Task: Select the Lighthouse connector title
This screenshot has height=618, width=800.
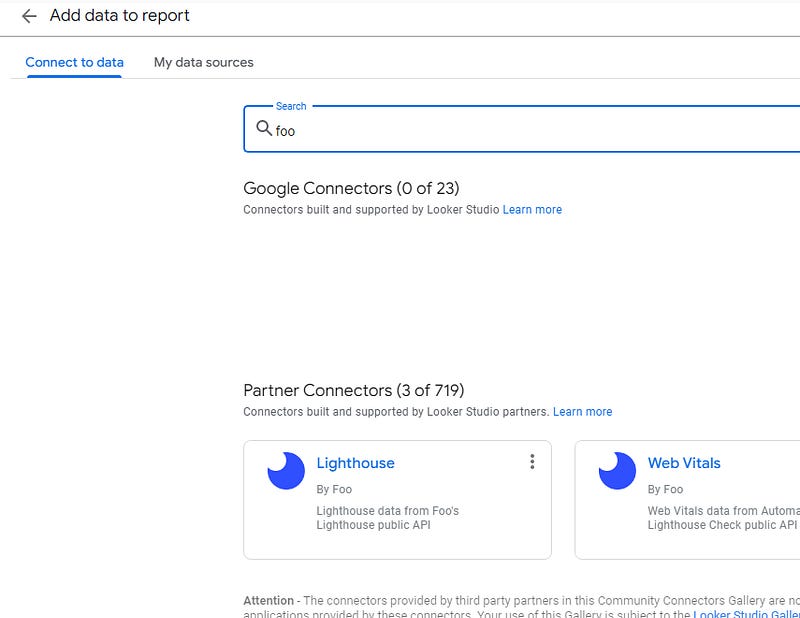Action: pyautogui.click(x=356, y=463)
